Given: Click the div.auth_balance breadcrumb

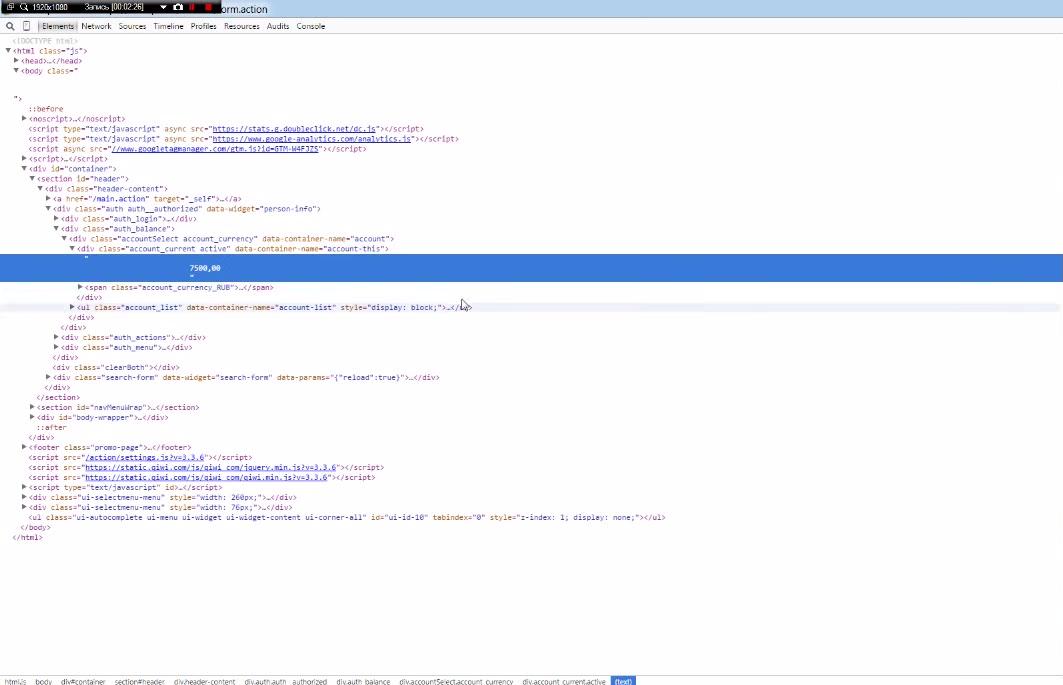Looking at the screenshot, I should 363,681.
